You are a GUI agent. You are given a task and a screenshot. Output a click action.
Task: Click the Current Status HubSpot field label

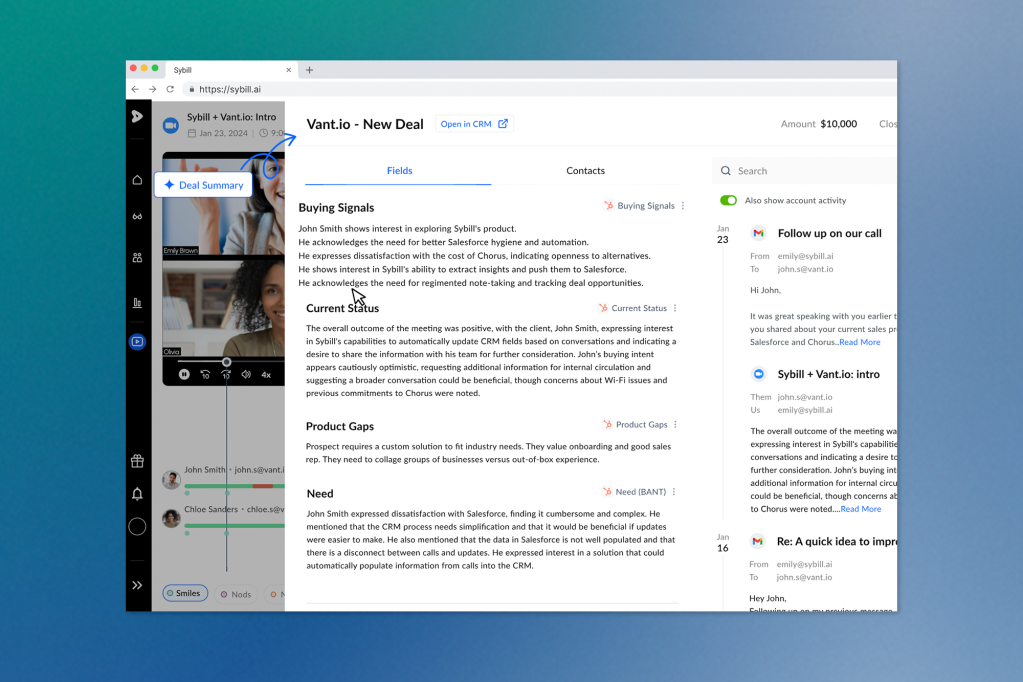633,308
